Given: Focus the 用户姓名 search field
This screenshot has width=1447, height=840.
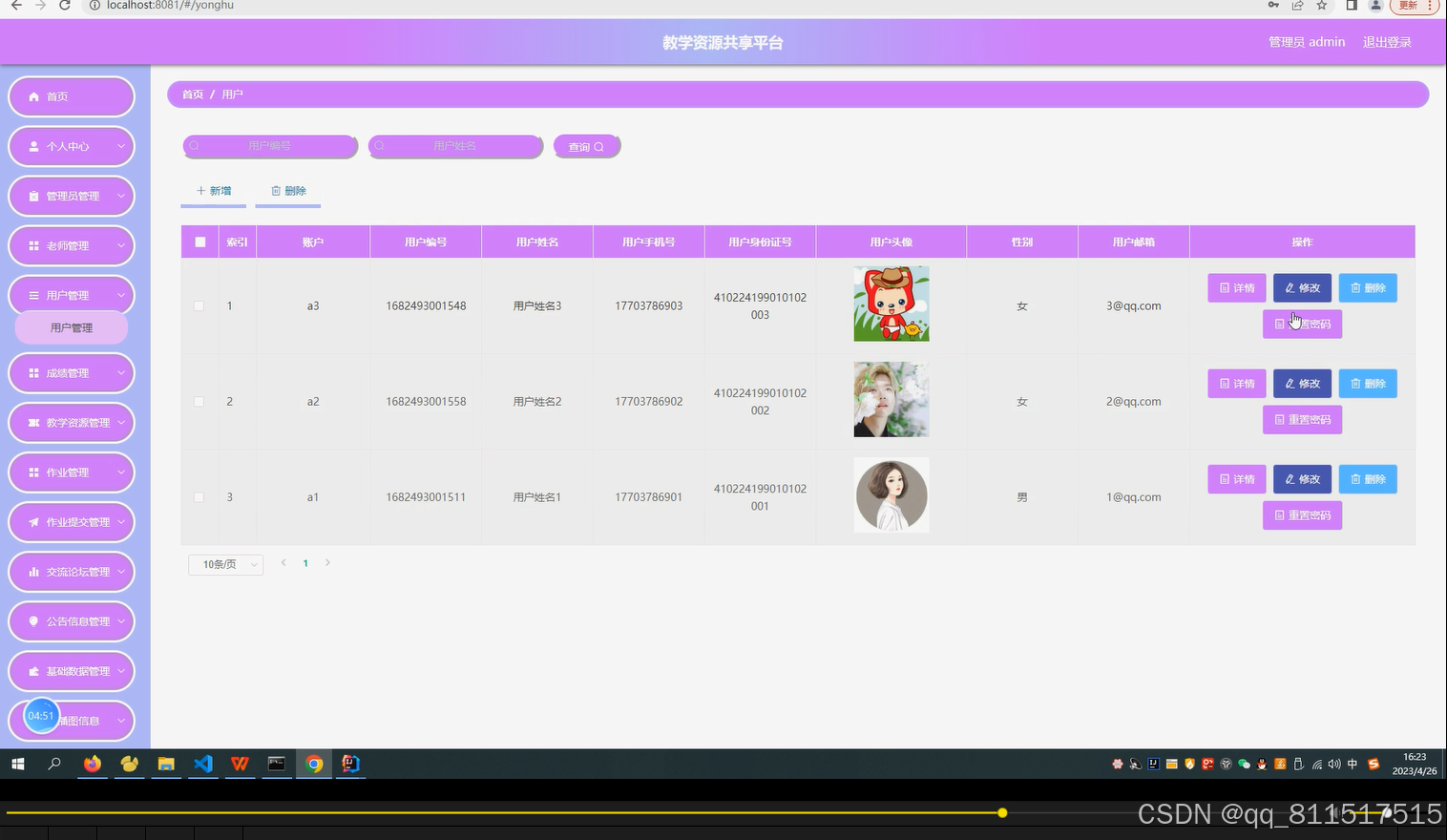Looking at the screenshot, I should (455, 146).
